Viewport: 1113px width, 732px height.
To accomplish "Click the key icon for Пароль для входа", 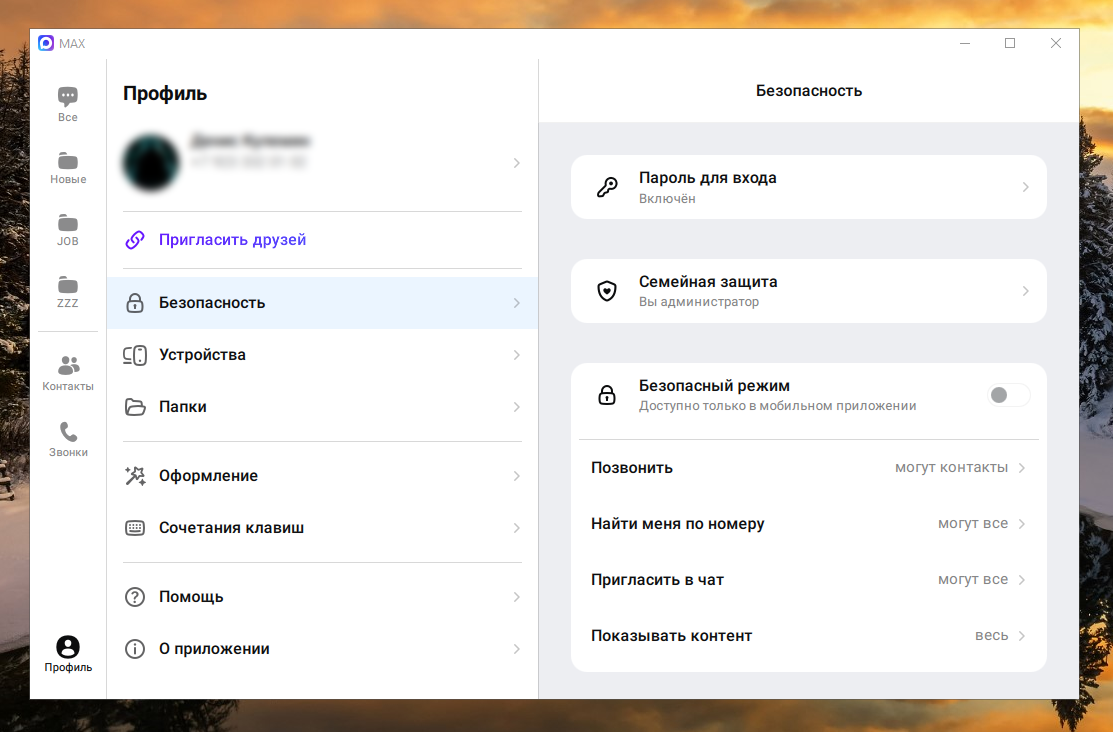I will coord(607,187).
